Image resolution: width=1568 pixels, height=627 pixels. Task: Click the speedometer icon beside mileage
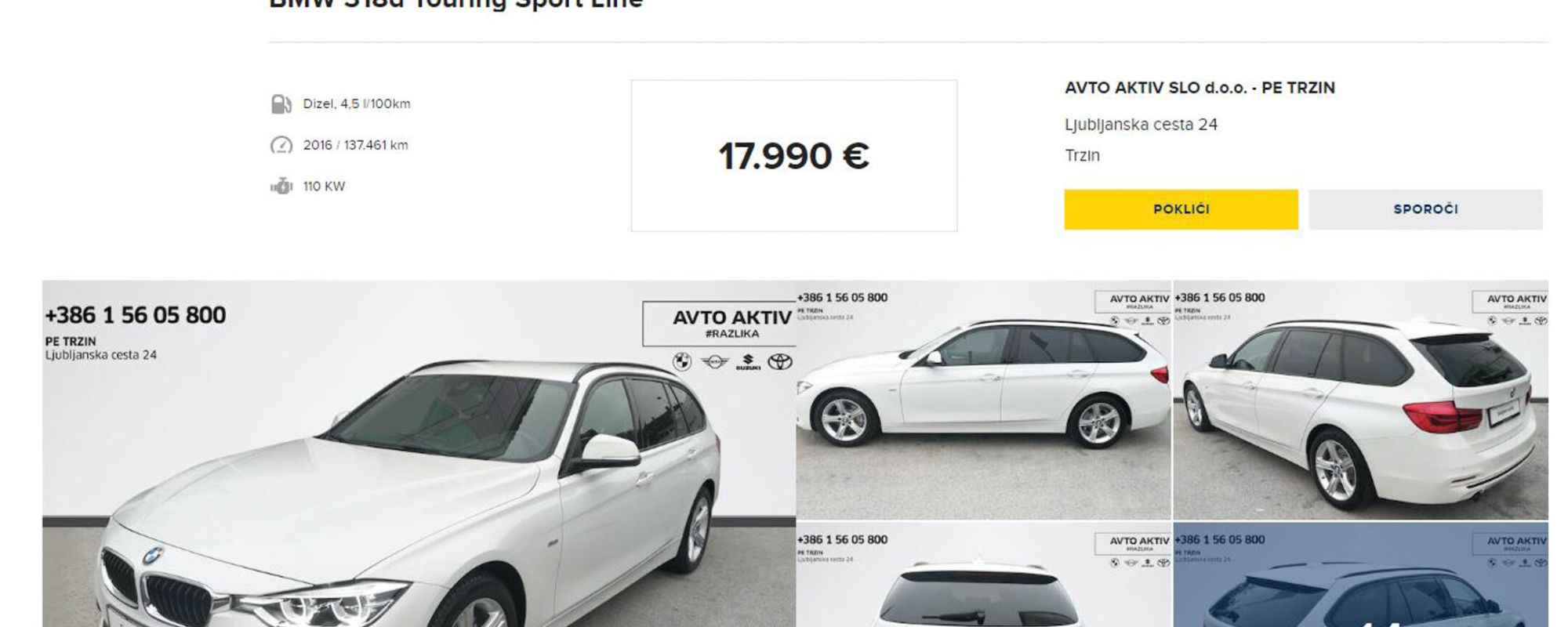(281, 145)
